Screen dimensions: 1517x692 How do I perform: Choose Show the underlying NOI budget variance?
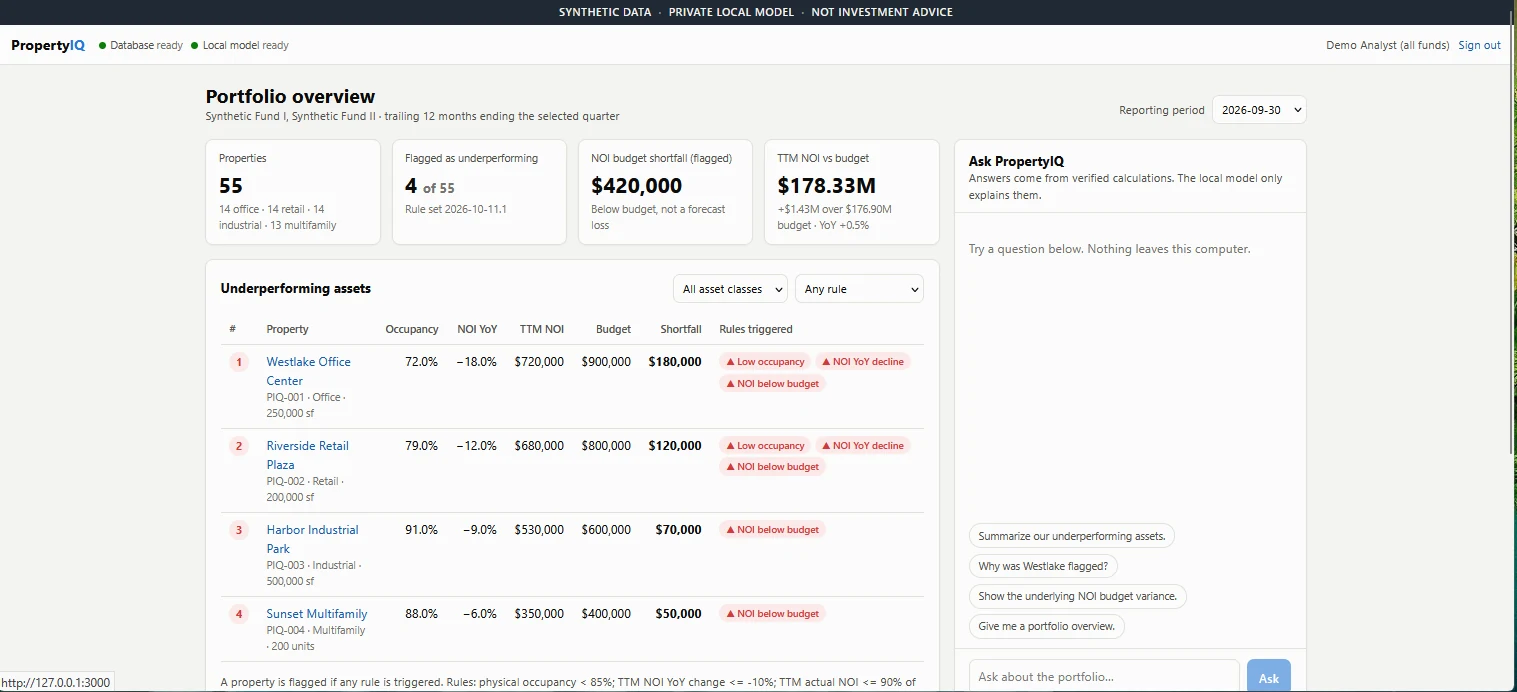click(1078, 596)
